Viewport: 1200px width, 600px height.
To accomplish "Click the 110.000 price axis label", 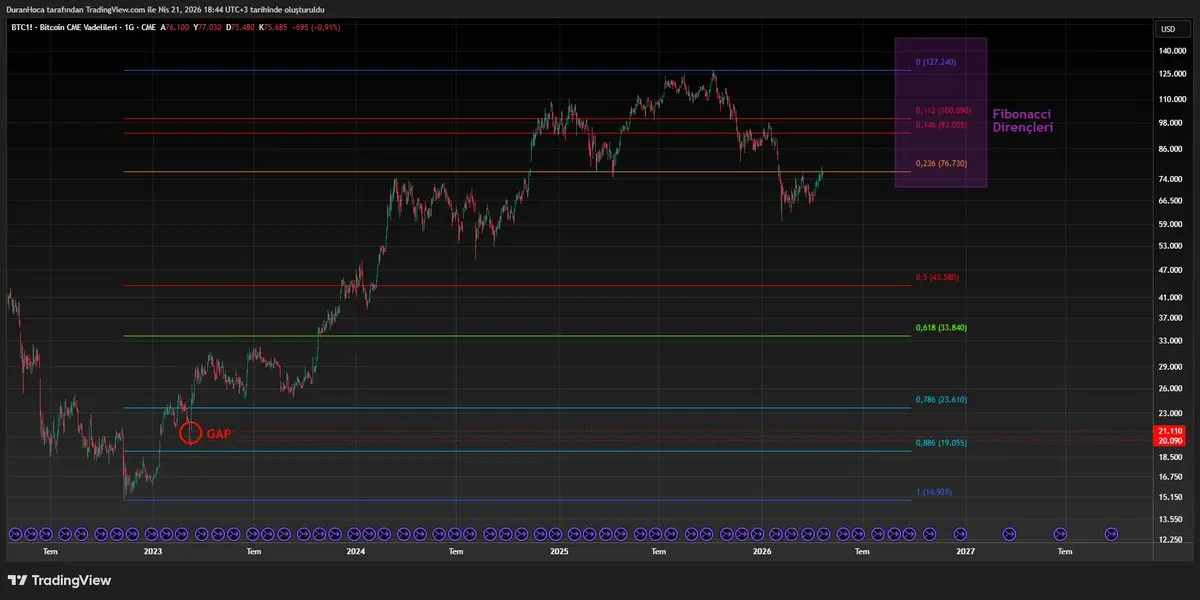I will pyautogui.click(x=1171, y=100).
